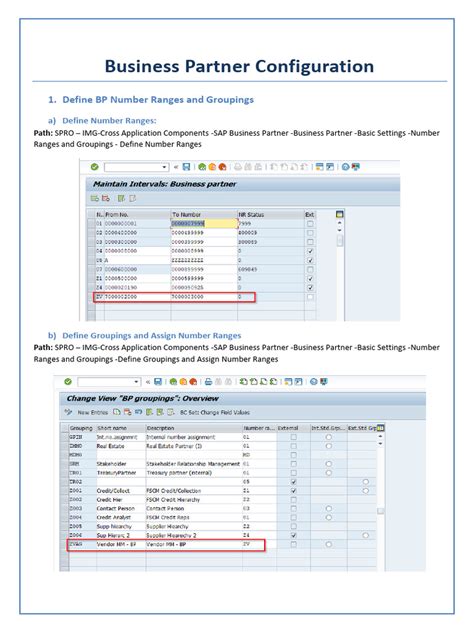The height and width of the screenshot is (632, 474).
Task: Click Insert Interval icon under Maintain Intervals title
Action: click(x=95, y=198)
